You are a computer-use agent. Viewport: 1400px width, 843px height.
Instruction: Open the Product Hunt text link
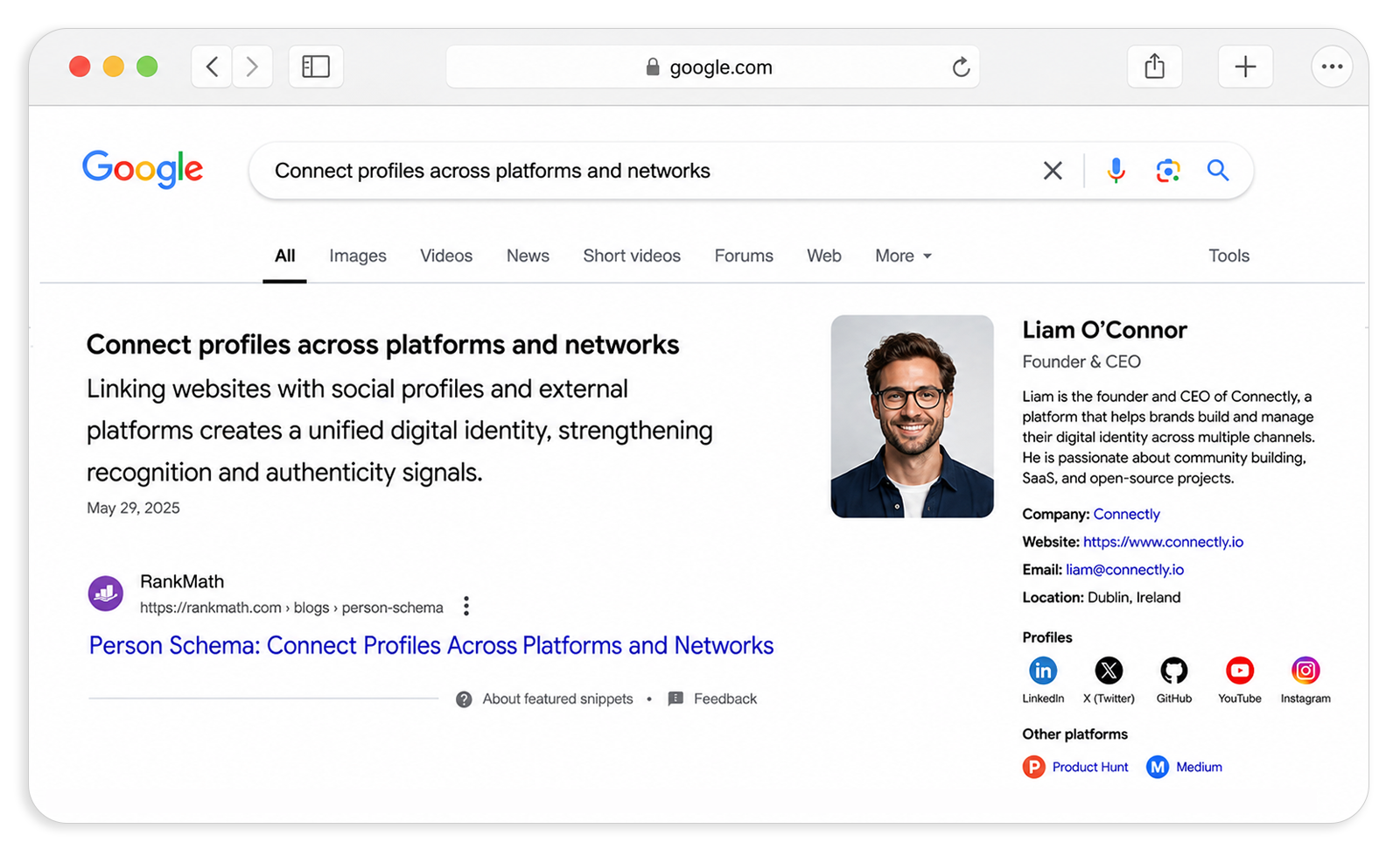(1090, 767)
